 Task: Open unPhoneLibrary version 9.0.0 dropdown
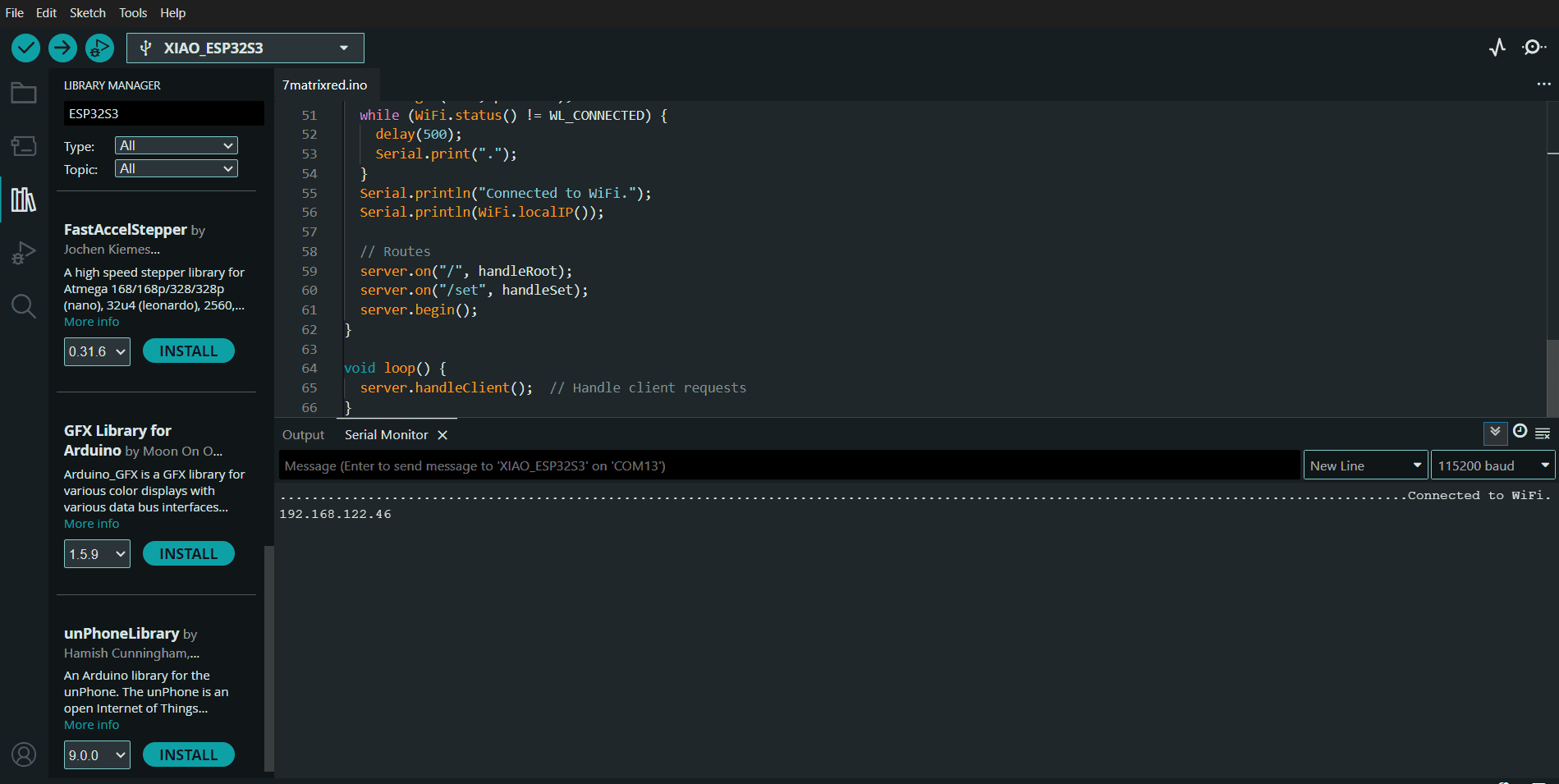coord(97,755)
